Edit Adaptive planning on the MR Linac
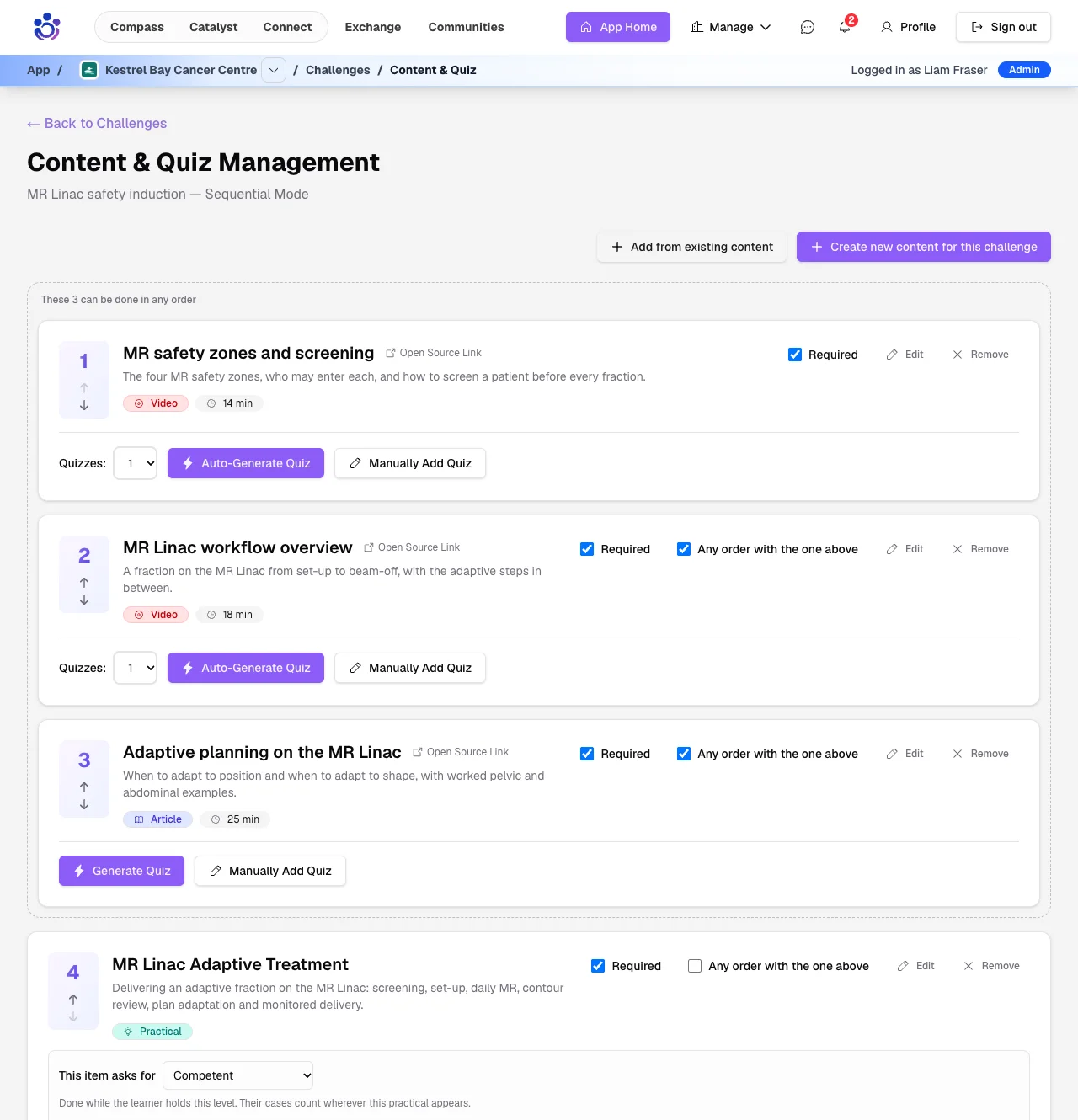This screenshot has width=1078, height=1120. pos(905,754)
